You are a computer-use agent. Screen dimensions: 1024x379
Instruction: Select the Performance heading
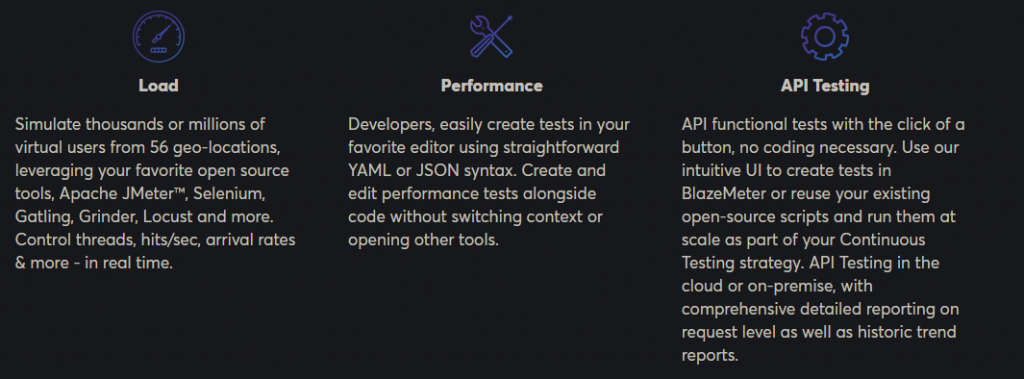pos(492,86)
